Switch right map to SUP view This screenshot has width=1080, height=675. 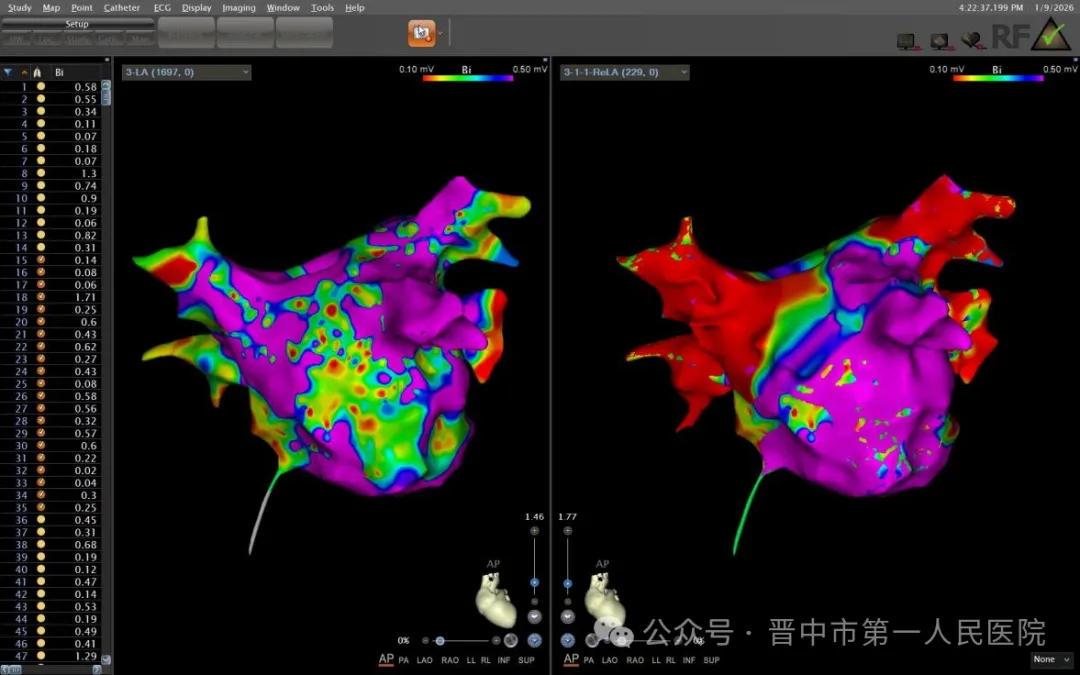click(711, 660)
